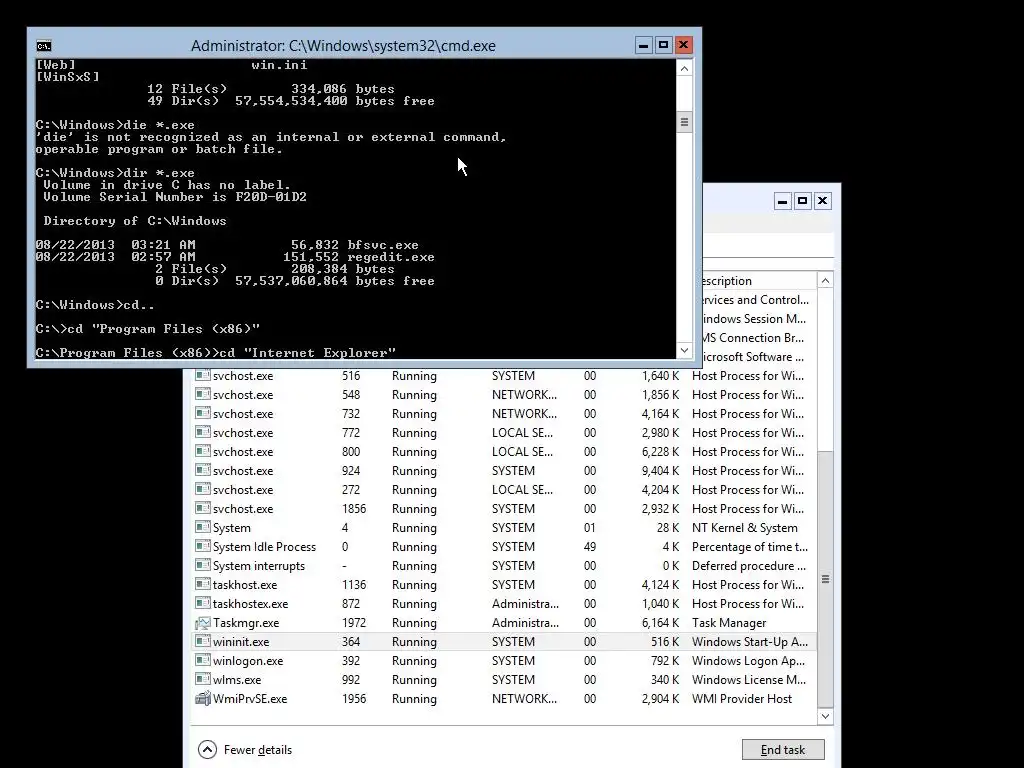
Task: Click the 'NT Kernel & System' description
Action: tap(744, 528)
